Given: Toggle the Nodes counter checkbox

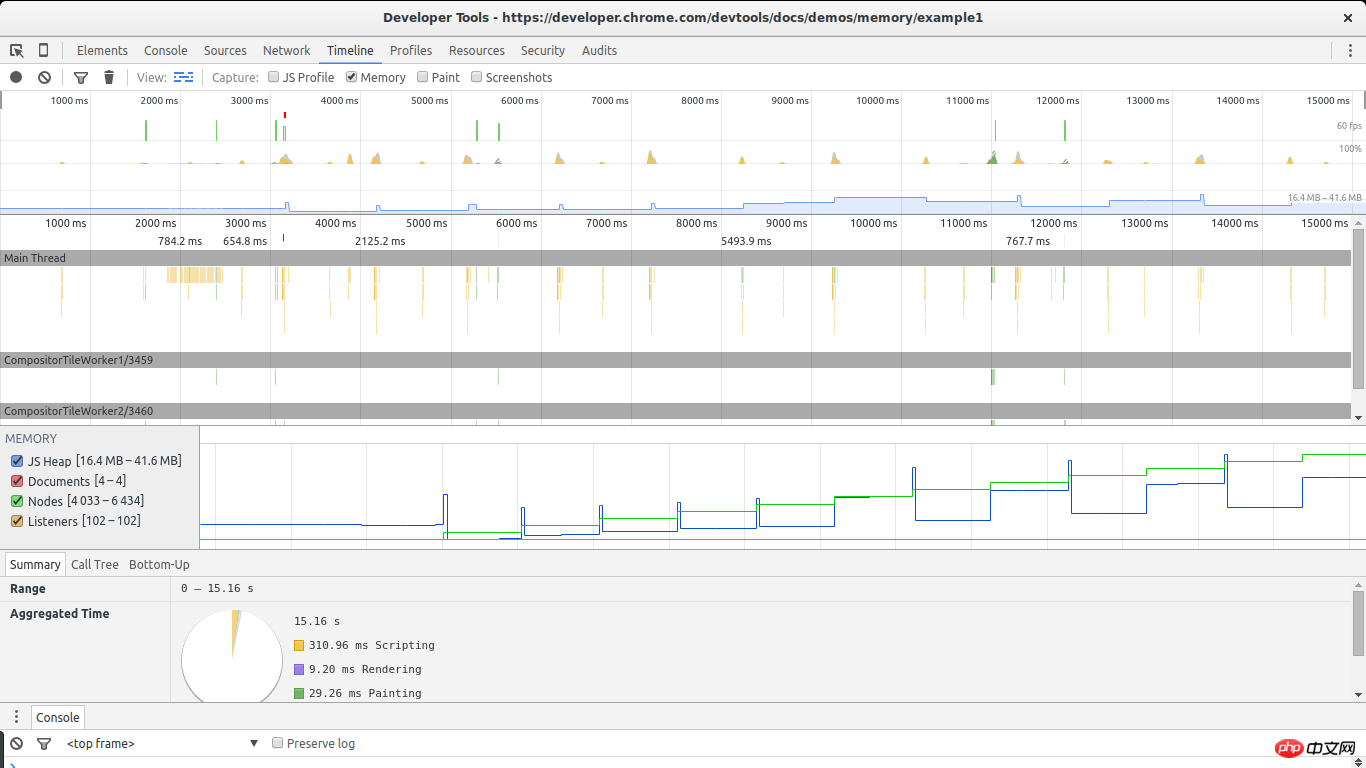Looking at the screenshot, I should (x=17, y=501).
